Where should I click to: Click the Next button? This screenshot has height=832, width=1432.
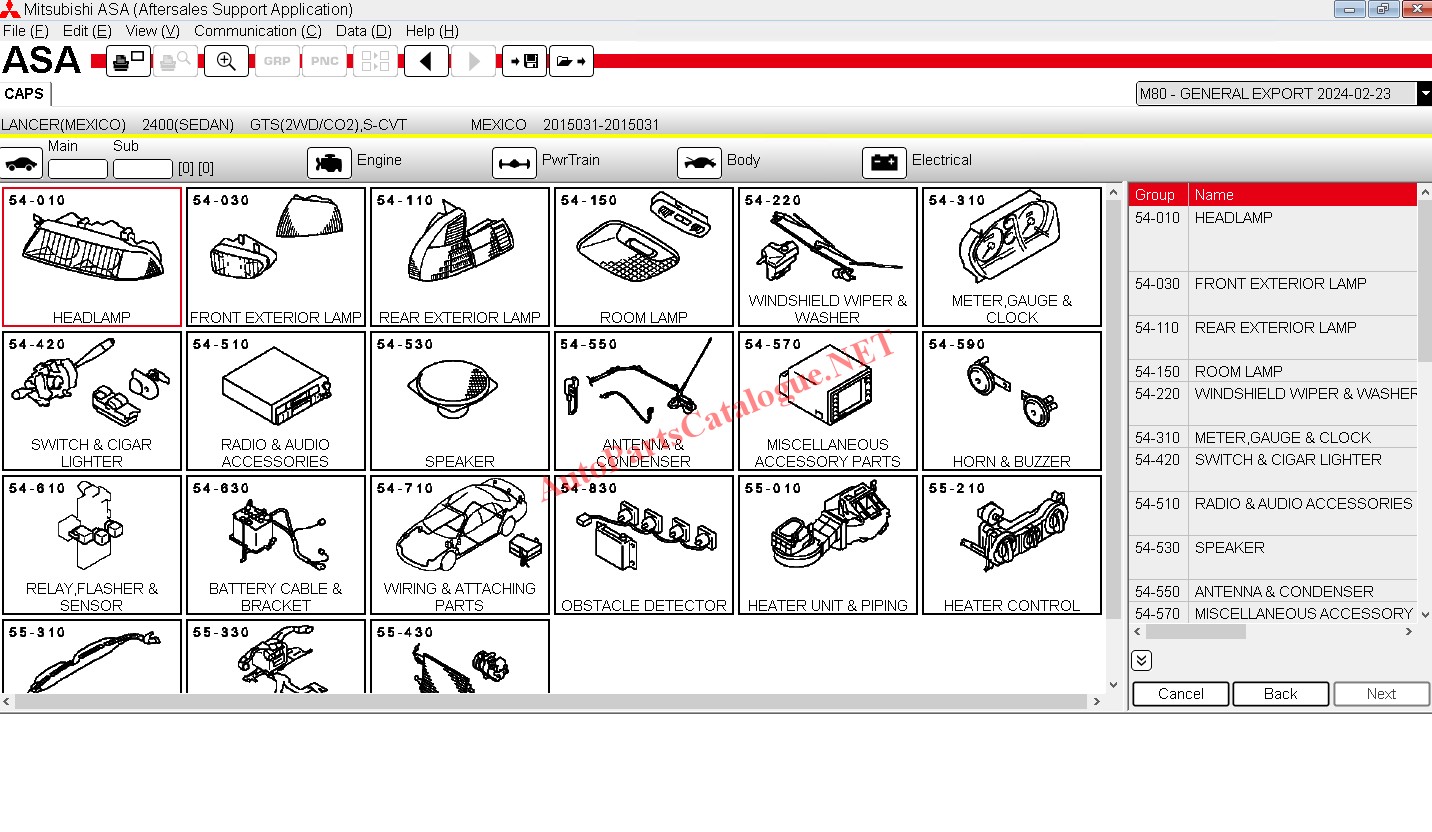coord(1381,694)
